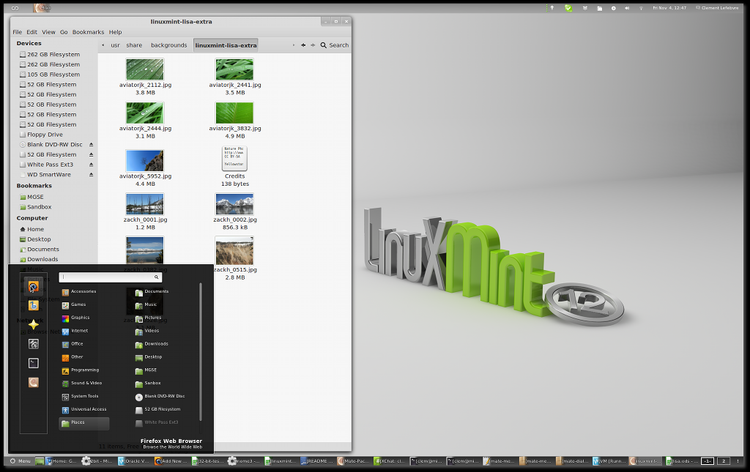Open System Tools menu category
The width and height of the screenshot is (750, 472).
85,396
